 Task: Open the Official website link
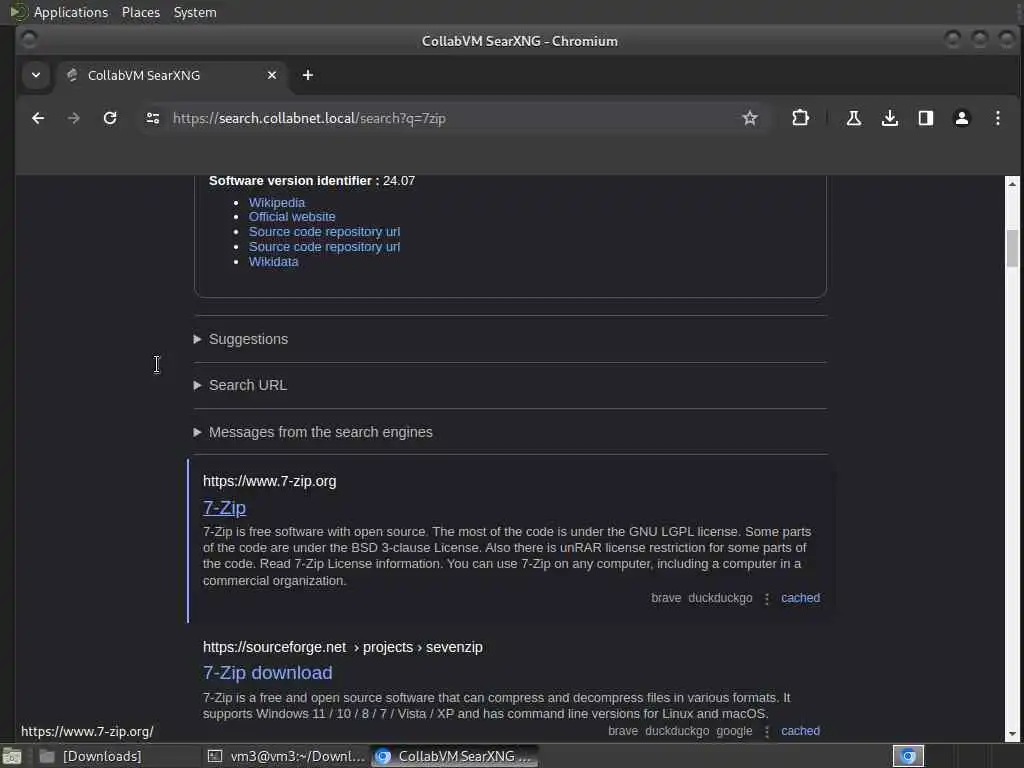point(292,217)
